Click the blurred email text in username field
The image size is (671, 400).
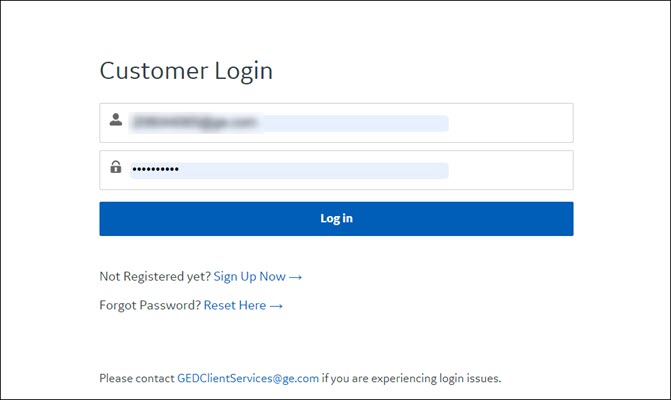(195, 123)
